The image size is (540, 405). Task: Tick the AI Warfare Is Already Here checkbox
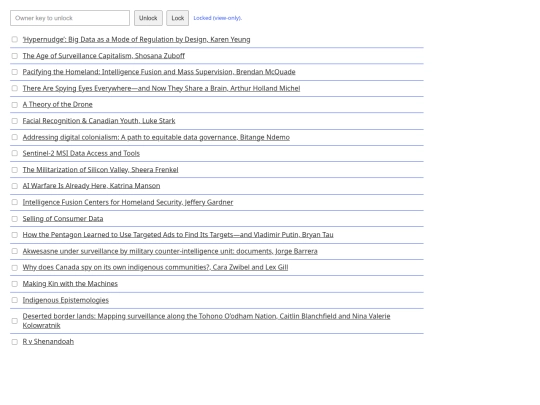[14, 186]
